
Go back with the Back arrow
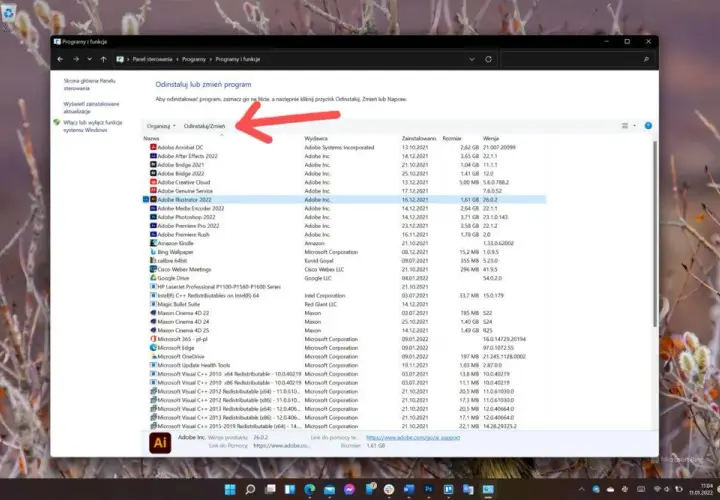click(60, 59)
